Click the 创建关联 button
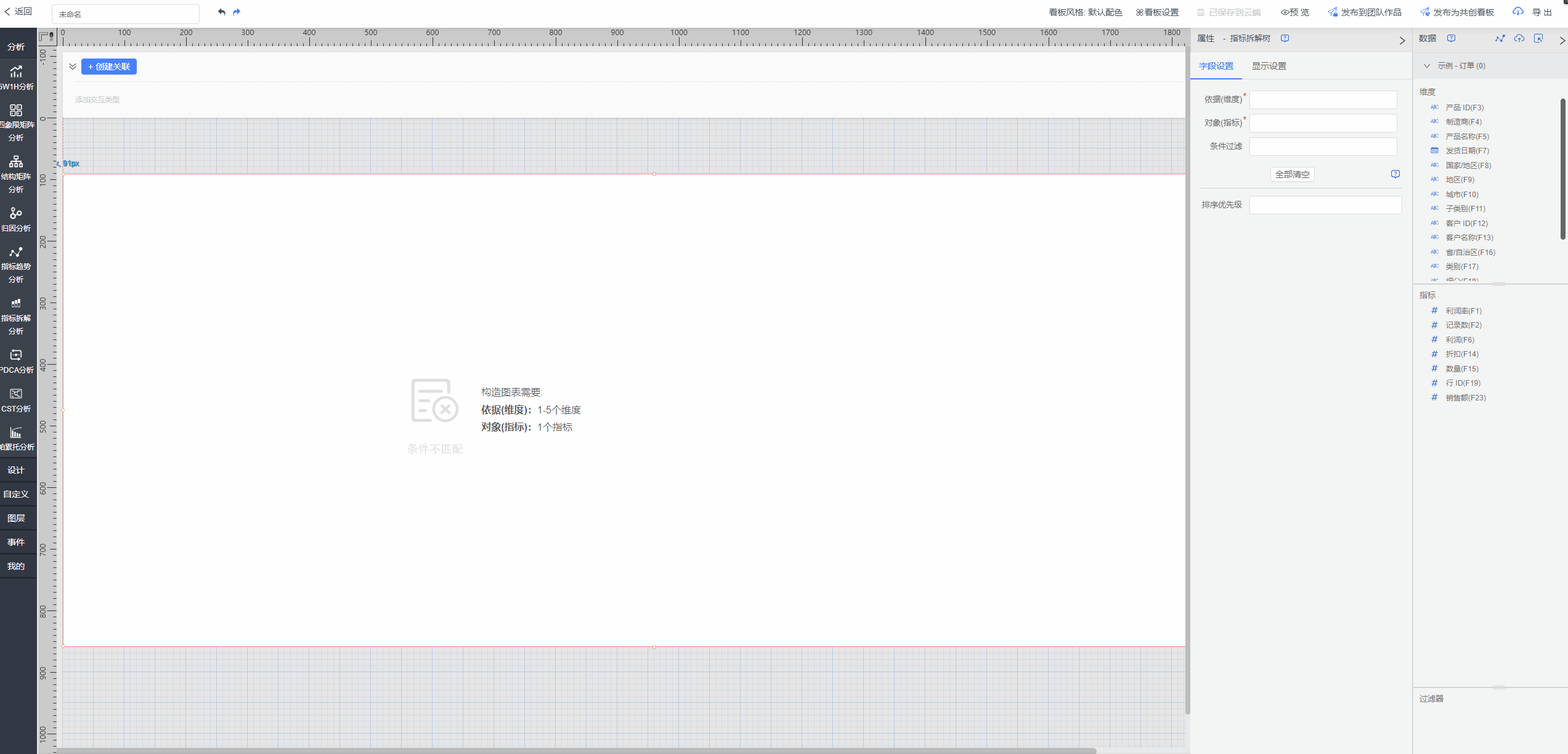 pyautogui.click(x=109, y=67)
